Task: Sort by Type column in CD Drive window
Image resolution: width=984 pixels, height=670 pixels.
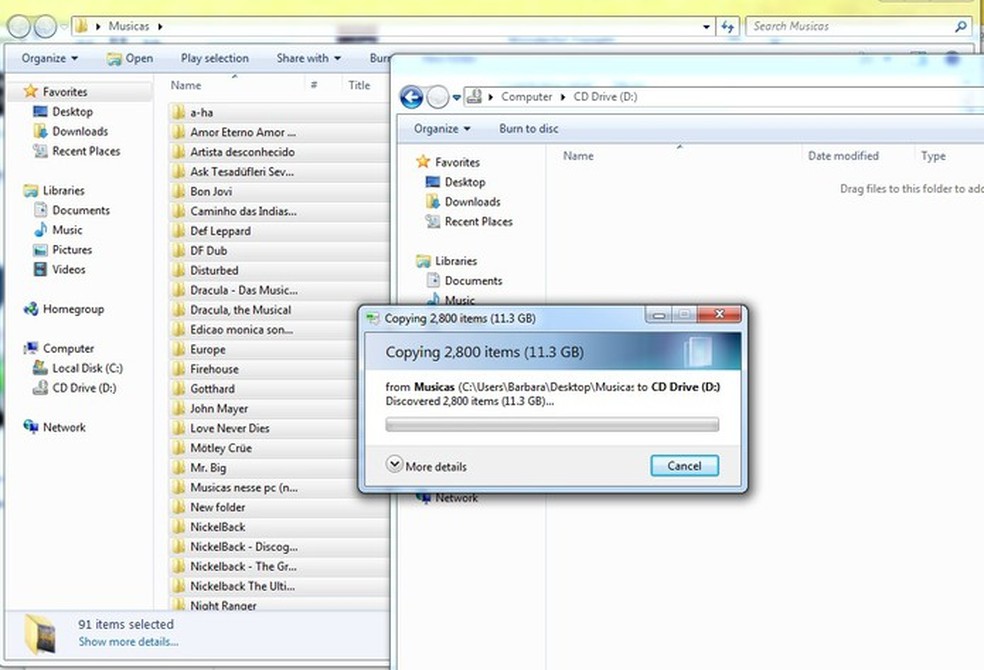Action: click(933, 156)
